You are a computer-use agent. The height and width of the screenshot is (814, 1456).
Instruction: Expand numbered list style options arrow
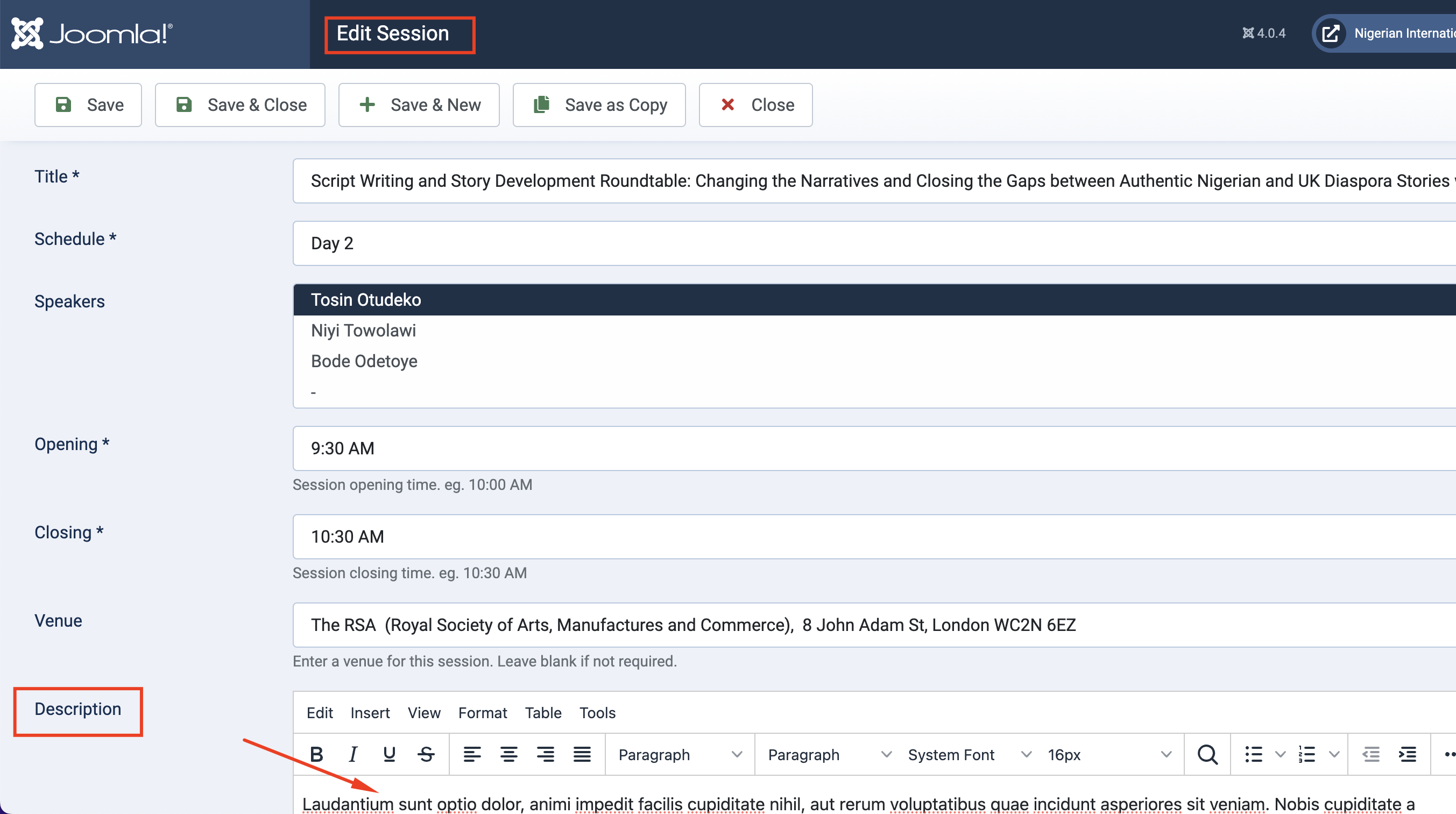[x=1334, y=755]
